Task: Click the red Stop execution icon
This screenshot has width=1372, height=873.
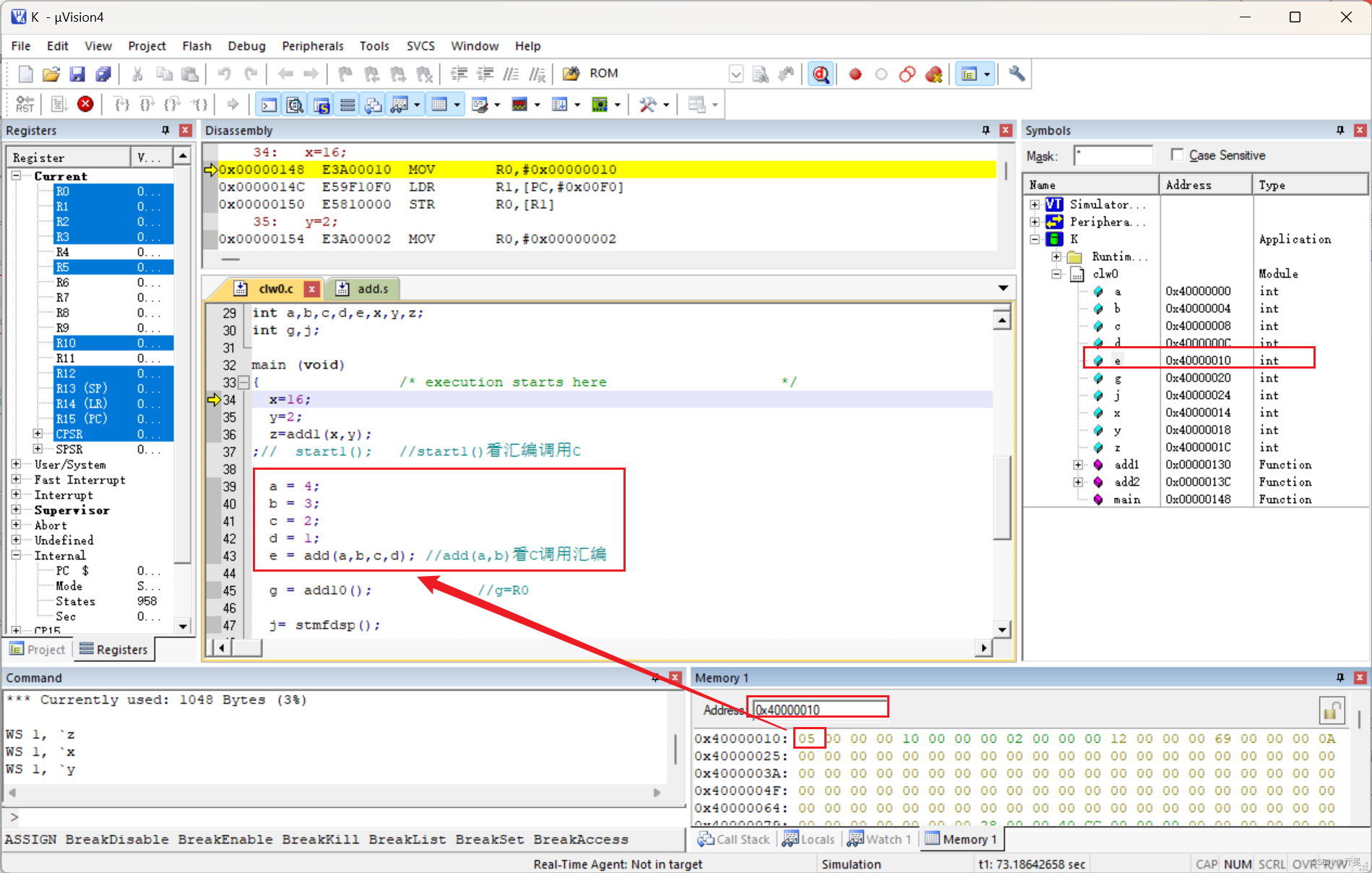Action: pyautogui.click(x=85, y=105)
